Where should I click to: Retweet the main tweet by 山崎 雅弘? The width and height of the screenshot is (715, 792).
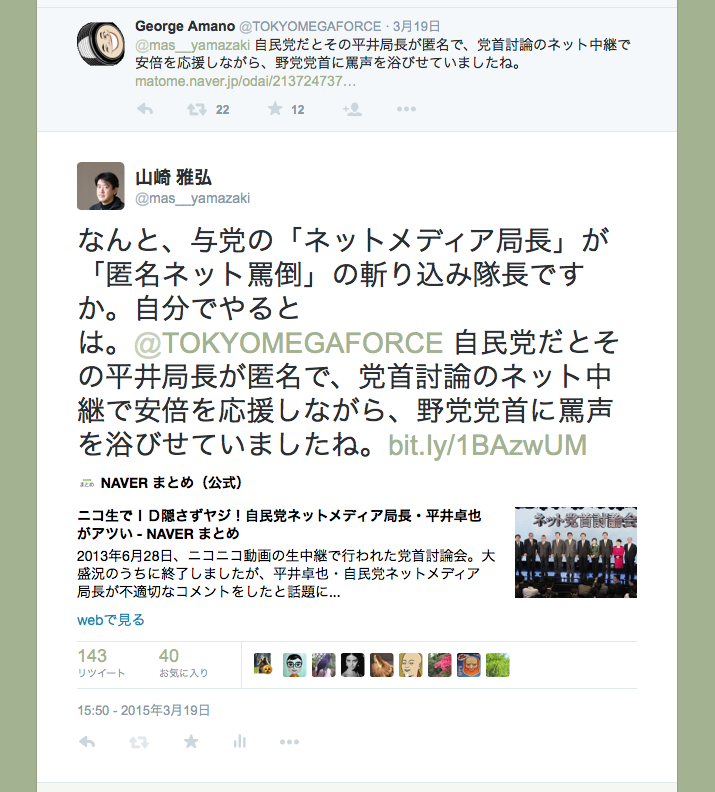click(x=138, y=742)
